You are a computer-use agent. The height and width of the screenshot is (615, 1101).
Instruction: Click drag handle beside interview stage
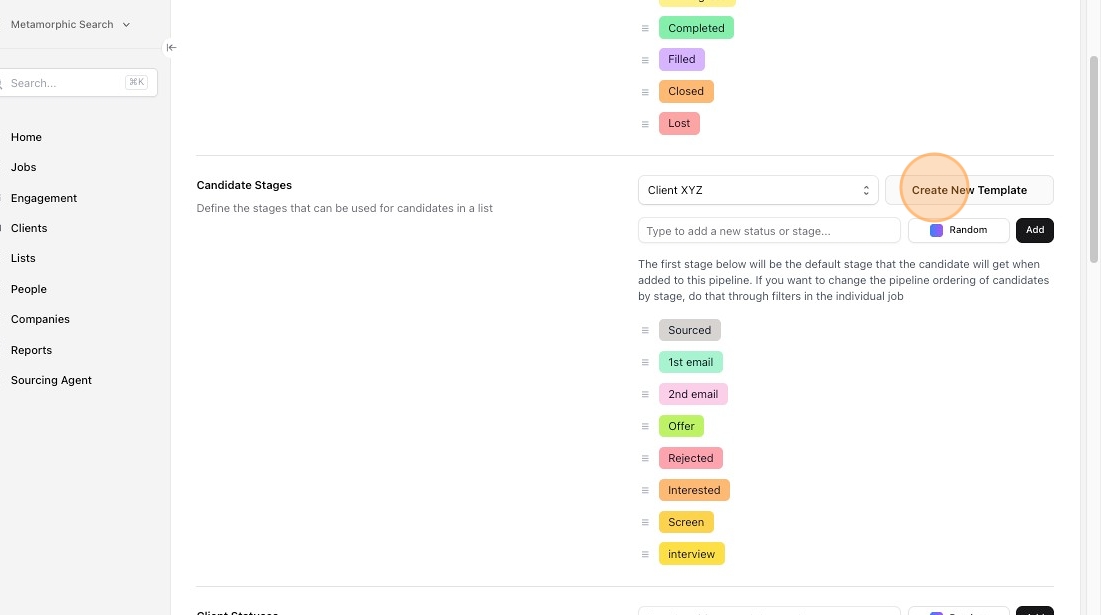pos(645,554)
